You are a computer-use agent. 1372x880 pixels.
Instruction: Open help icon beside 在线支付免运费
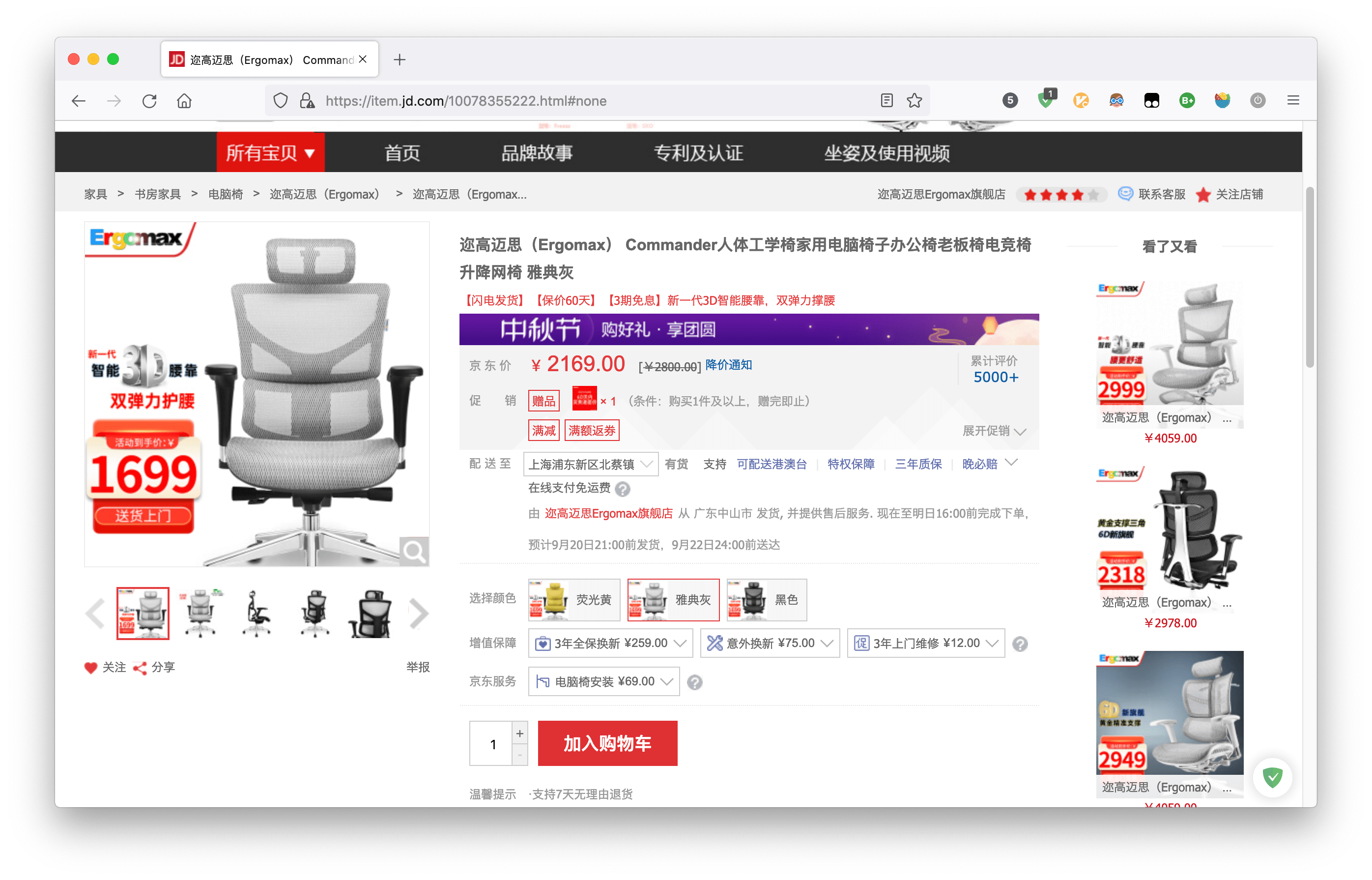point(623,489)
